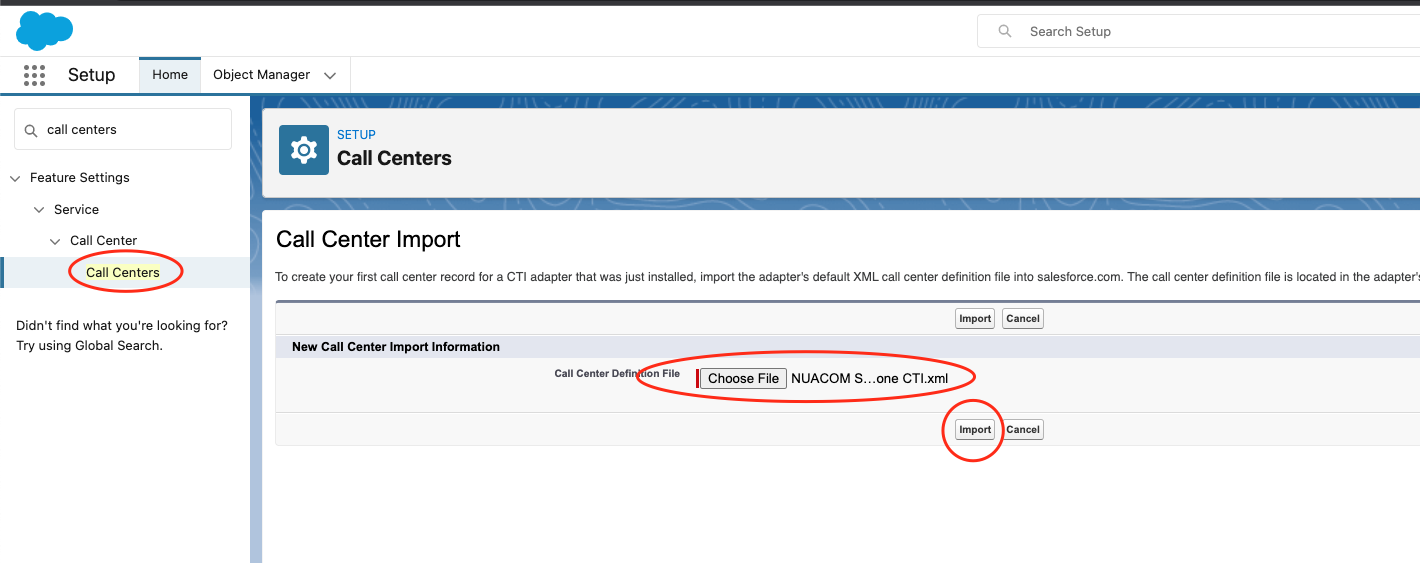The height and width of the screenshot is (563, 1420).
Task: Open the App Launcher dots grid
Action: (34, 75)
